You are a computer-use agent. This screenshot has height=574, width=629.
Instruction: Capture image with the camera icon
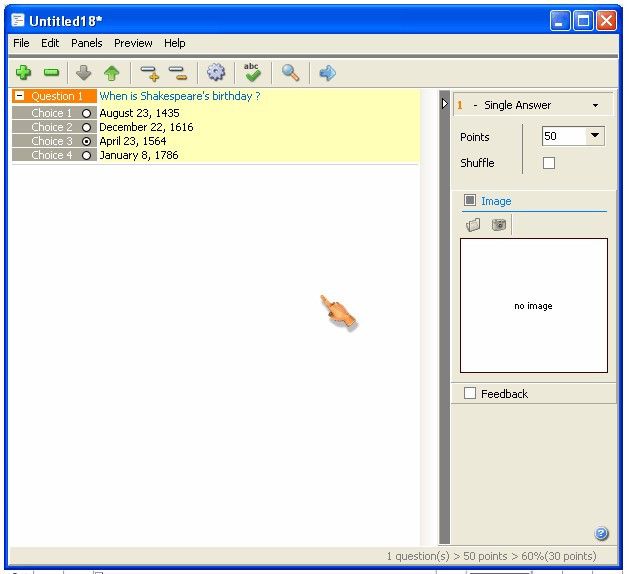[x=499, y=225]
